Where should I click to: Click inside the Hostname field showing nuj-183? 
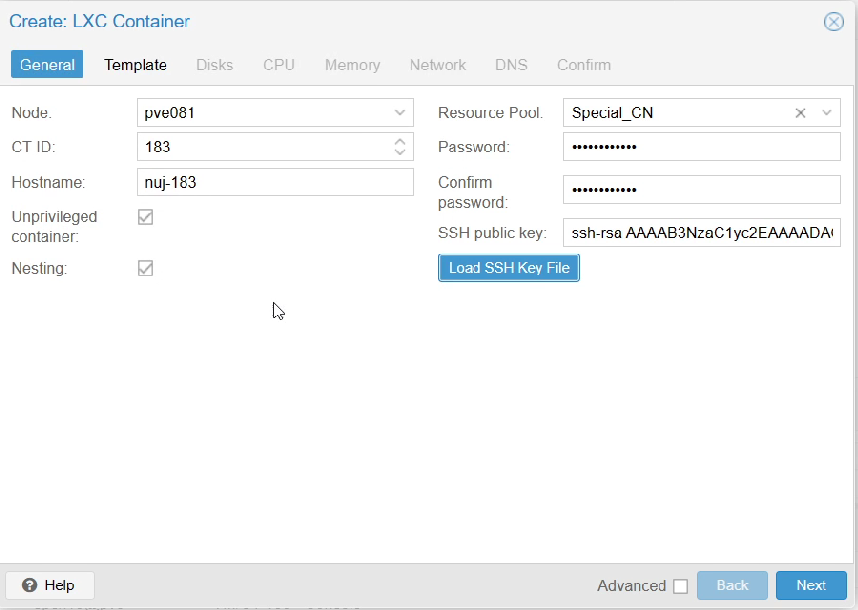click(275, 182)
